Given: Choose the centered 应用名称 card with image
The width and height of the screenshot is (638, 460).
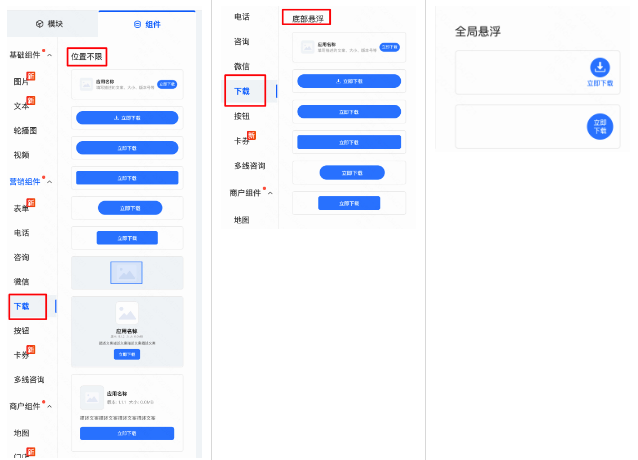Looking at the screenshot, I should click(127, 331).
